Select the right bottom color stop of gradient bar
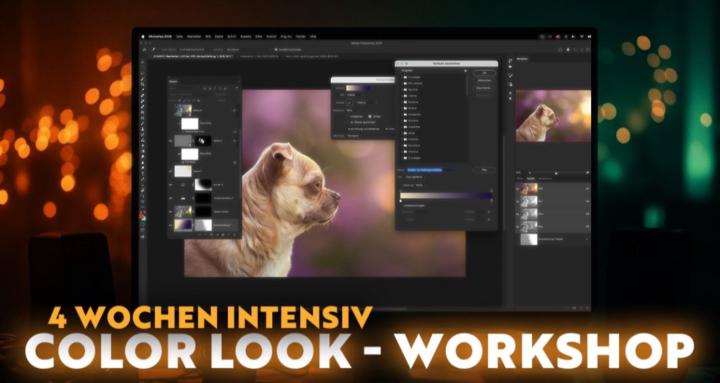Viewport: 720px width, 383px height. (x=492, y=201)
